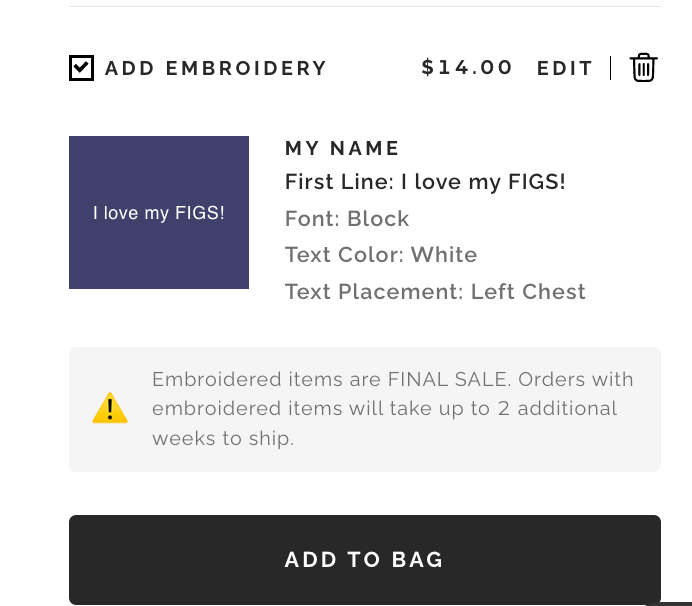Click the ADD EMBROIDERY label text
The image size is (692, 606).
tap(216, 68)
